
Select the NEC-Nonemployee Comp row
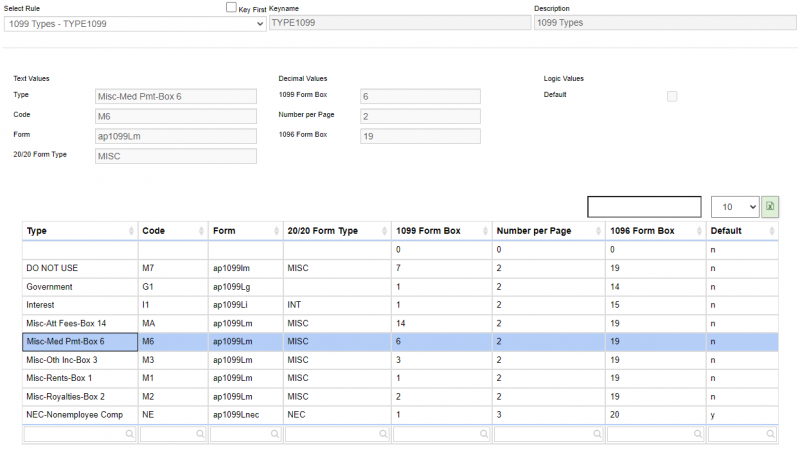click(x=80, y=414)
